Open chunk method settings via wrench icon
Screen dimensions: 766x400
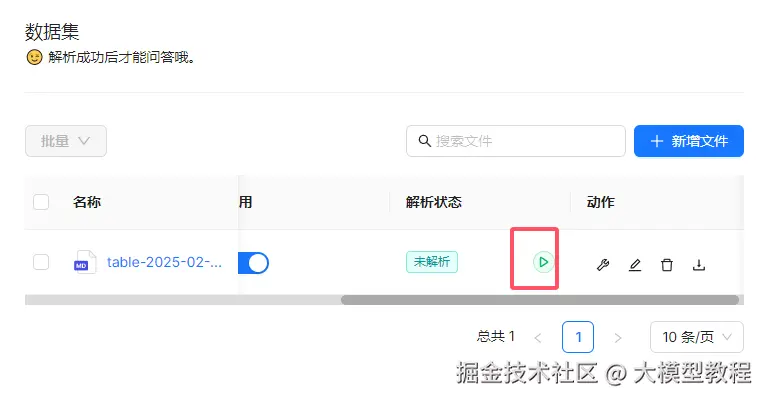point(603,265)
